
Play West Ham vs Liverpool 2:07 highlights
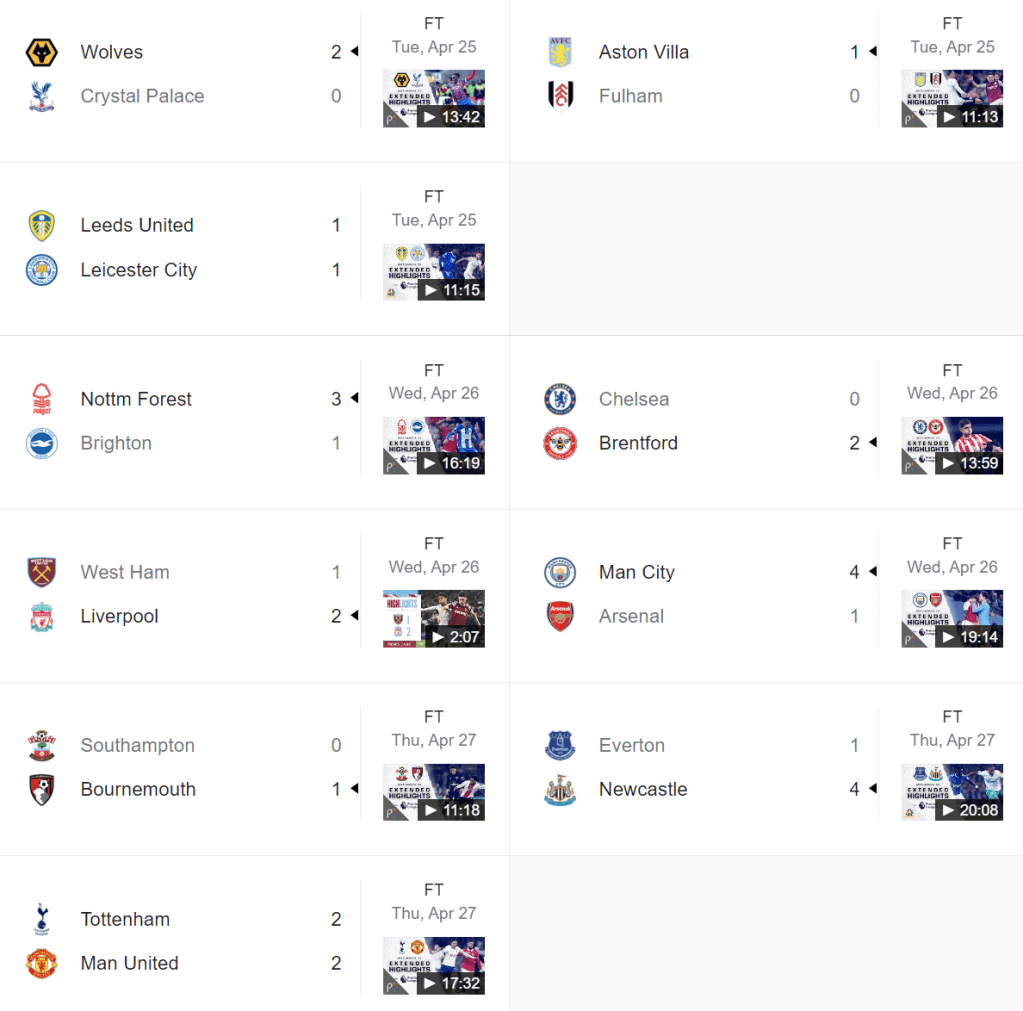tap(434, 619)
